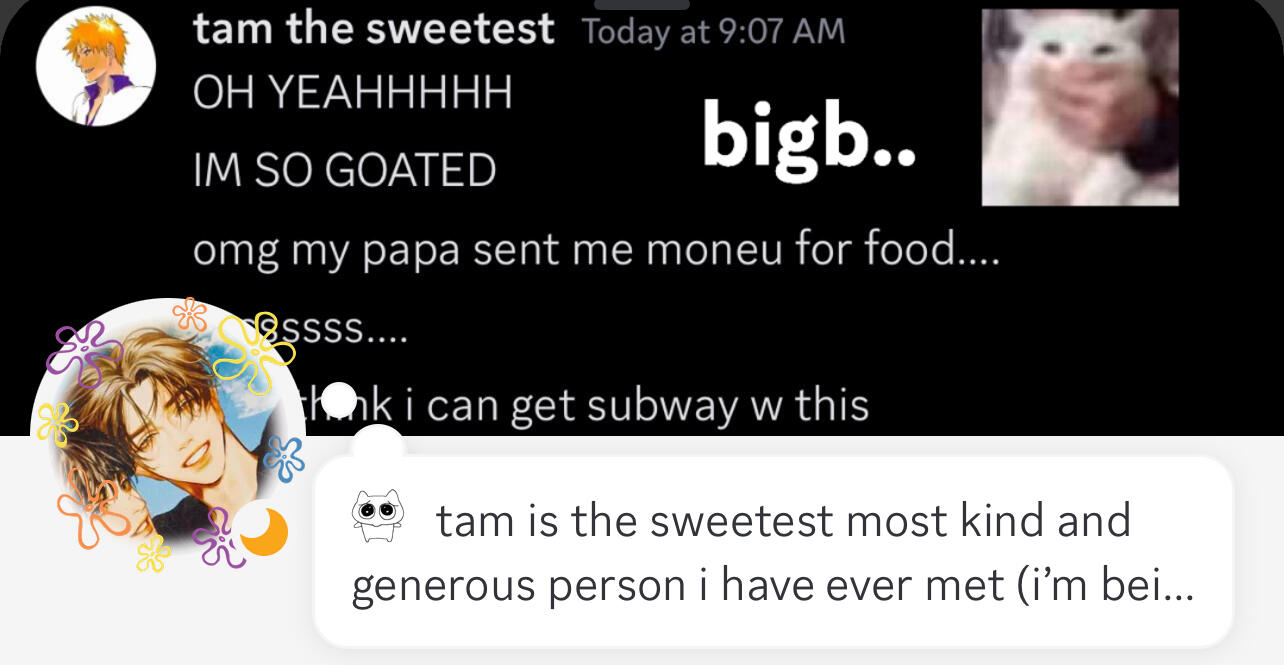Click the crescent moon idle status icon

click(263, 530)
